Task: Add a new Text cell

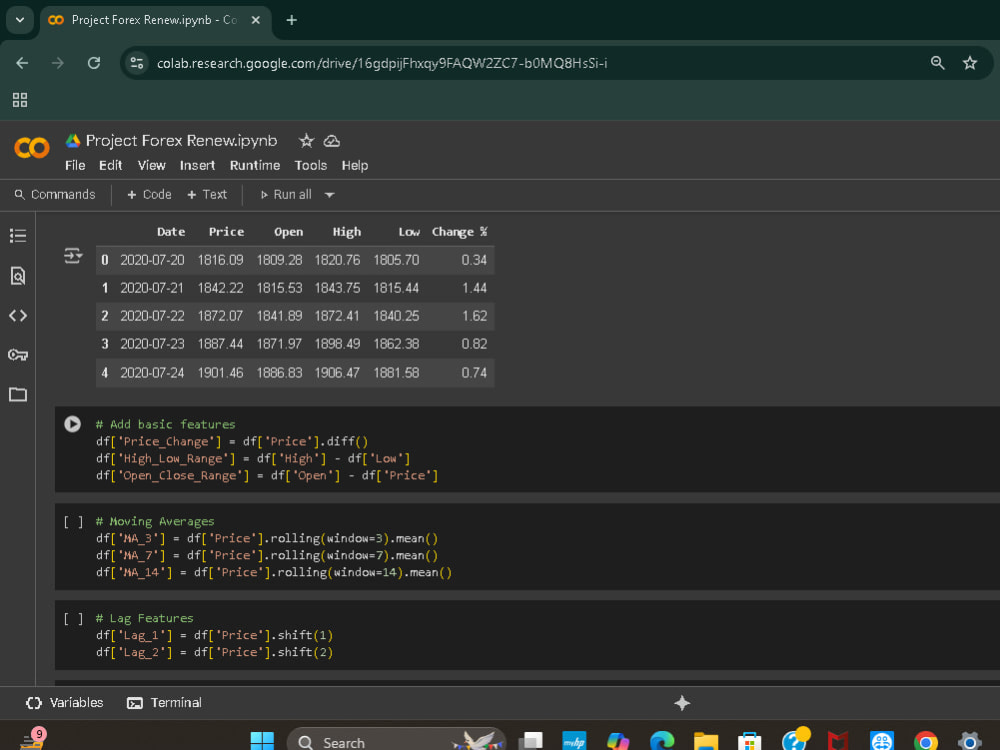Action: click(x=207, y=195)
